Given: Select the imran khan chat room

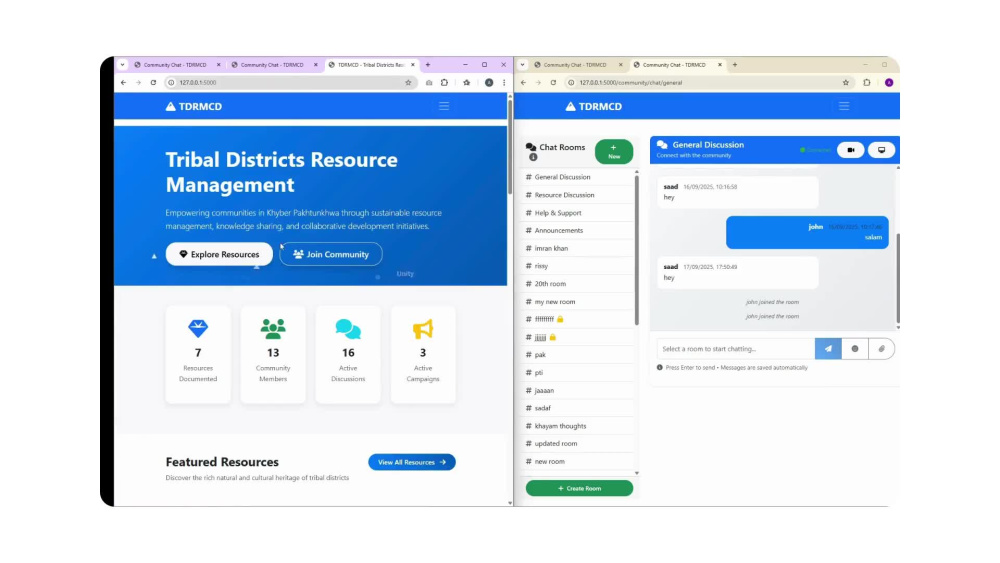Looking at the screenshot, I should (x=578, y=248).
